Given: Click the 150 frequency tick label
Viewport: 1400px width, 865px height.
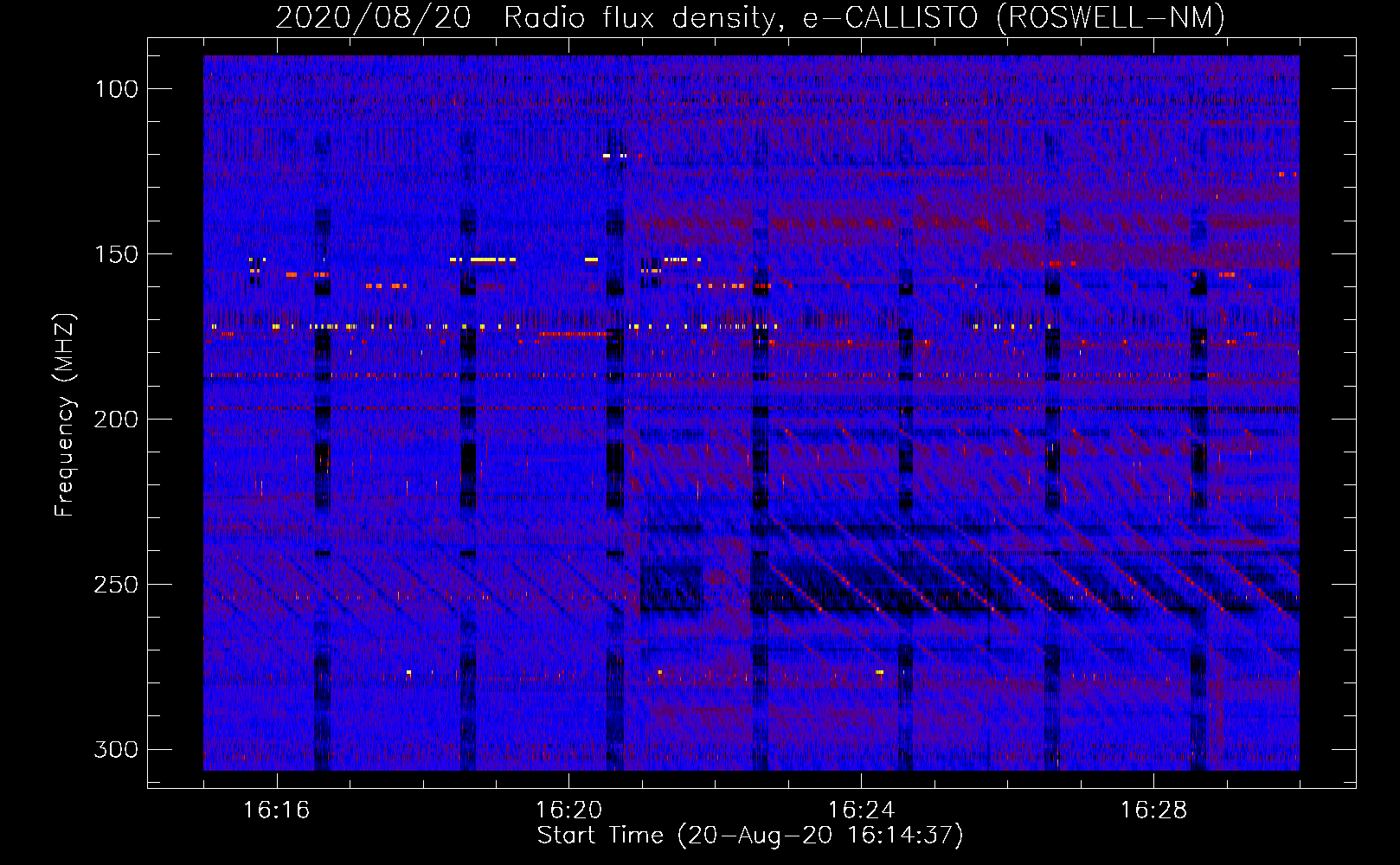Looking at the screenshot, I should point(116,254).
